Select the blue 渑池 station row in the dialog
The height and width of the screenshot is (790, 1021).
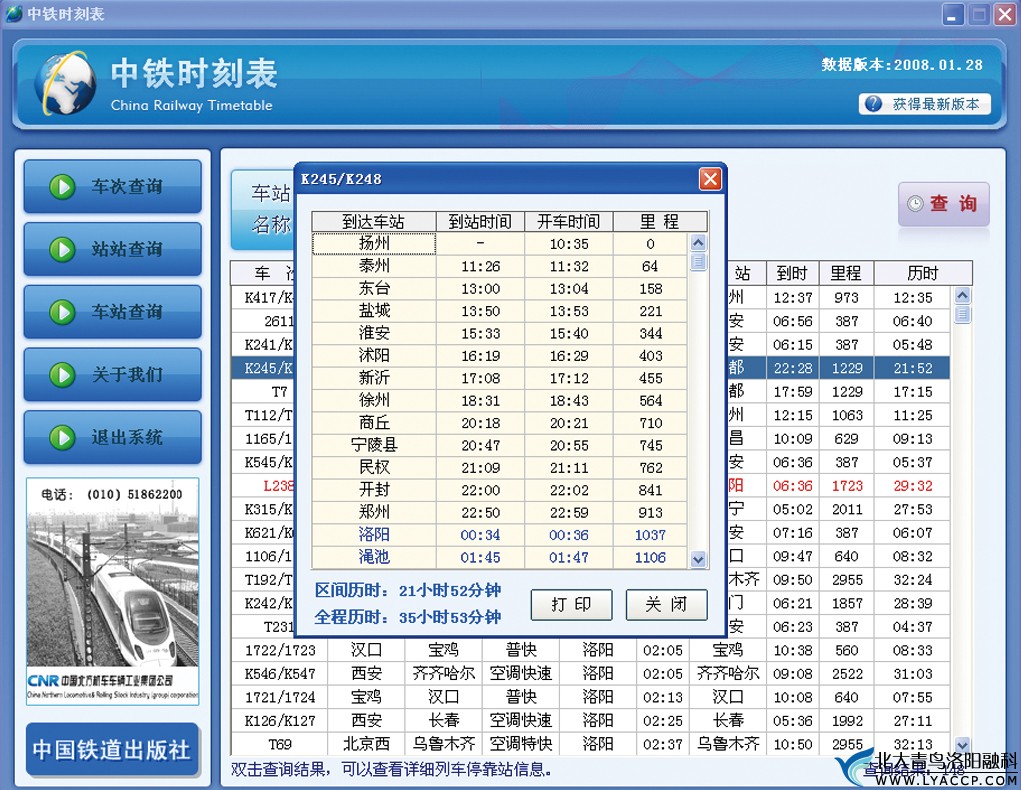(x=499, y=557)
